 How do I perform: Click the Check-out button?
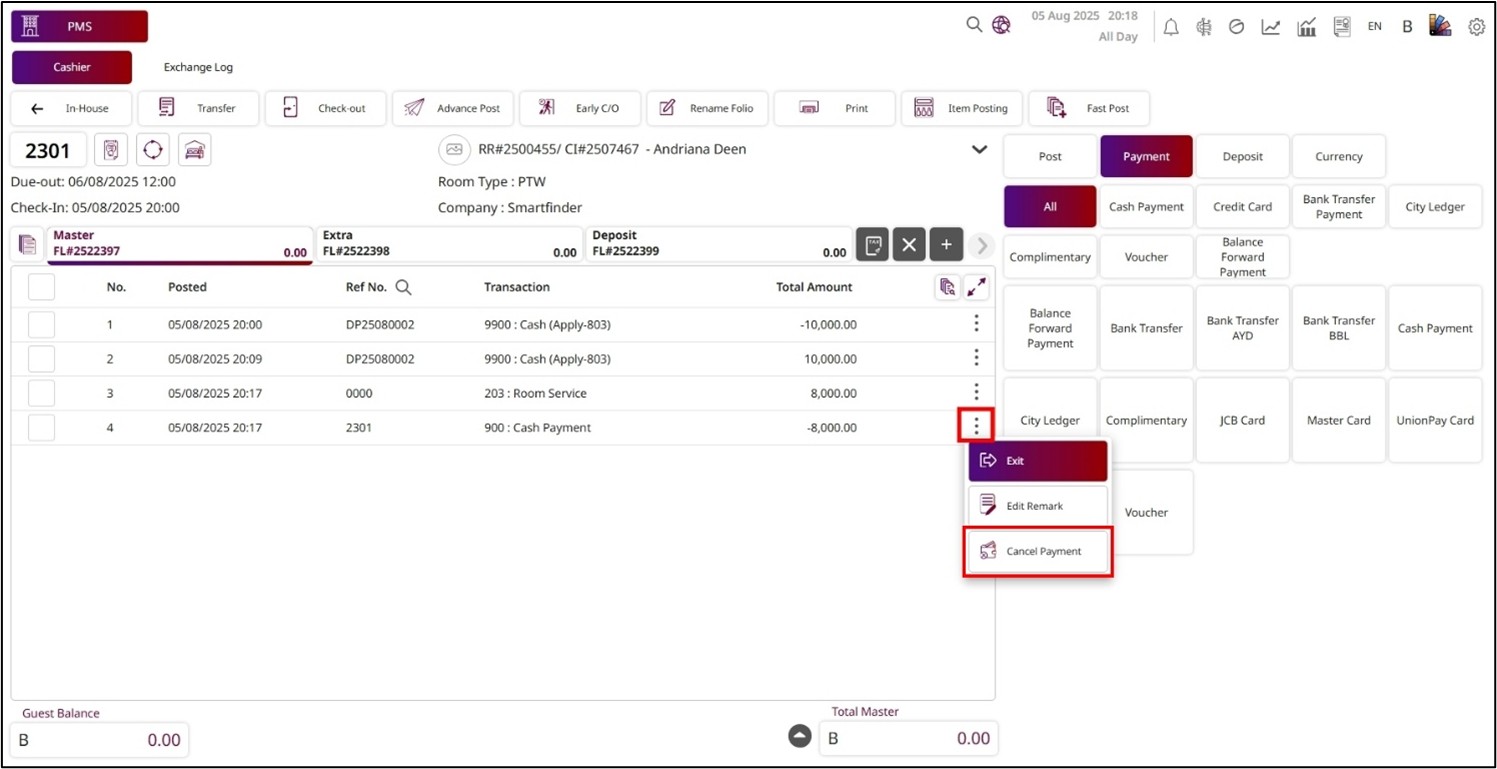[326, 108]
